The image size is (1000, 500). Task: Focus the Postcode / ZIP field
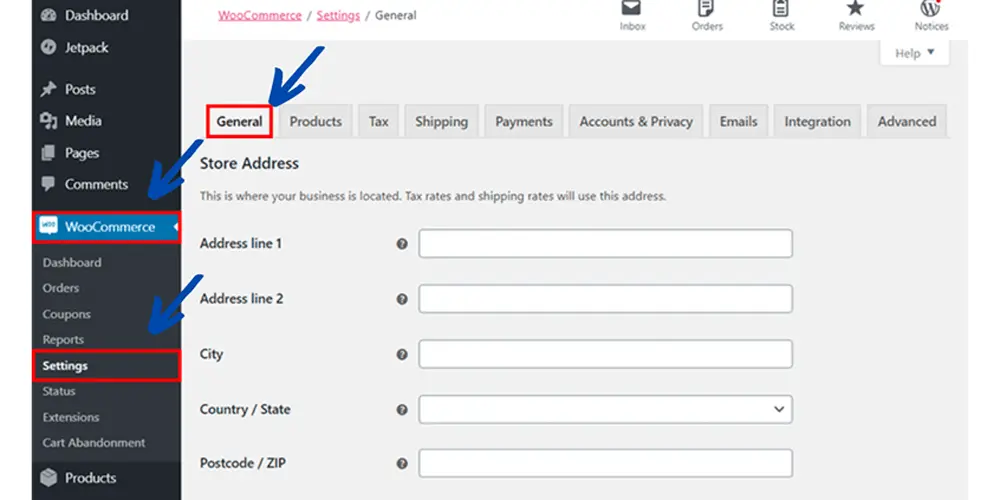605,464
